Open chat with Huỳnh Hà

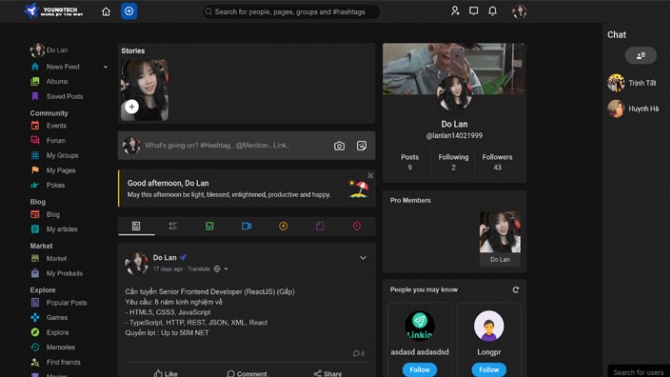[633, 109]
